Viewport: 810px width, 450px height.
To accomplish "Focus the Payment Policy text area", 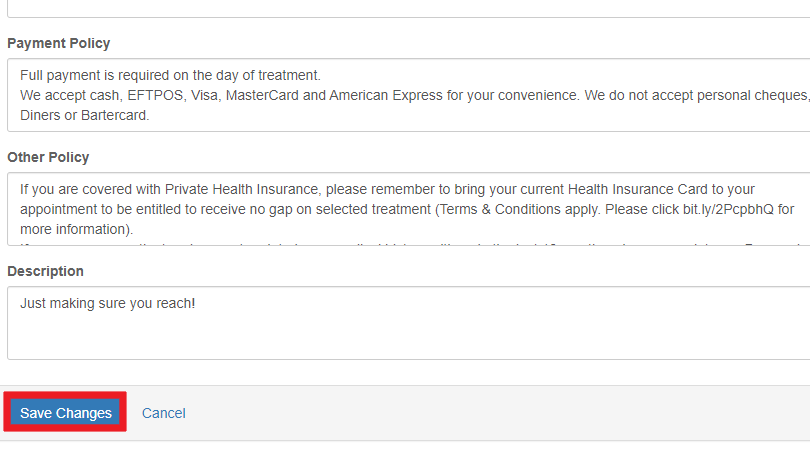I will (409, 95).
